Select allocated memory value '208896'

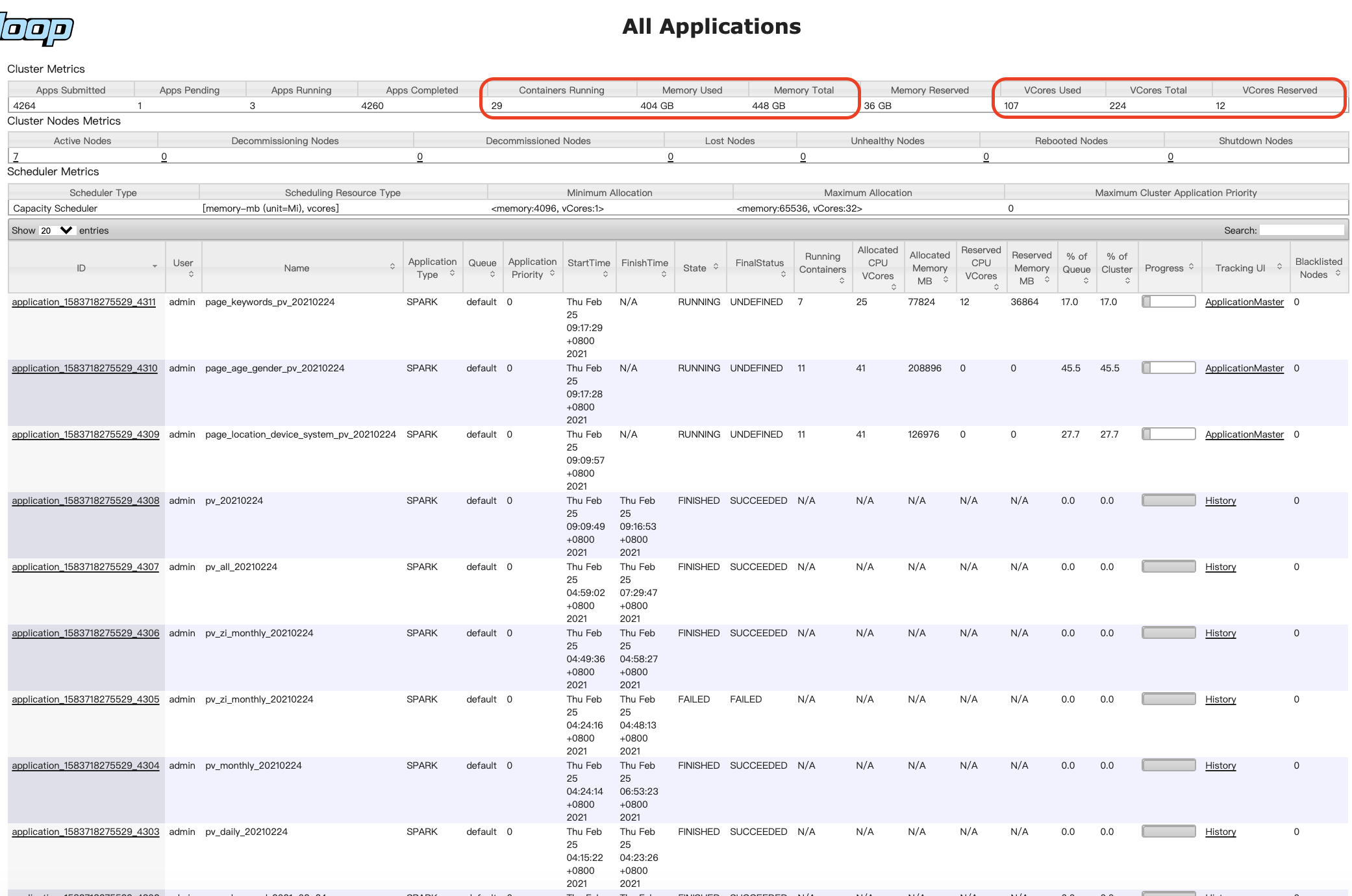(x=924, y=368)
